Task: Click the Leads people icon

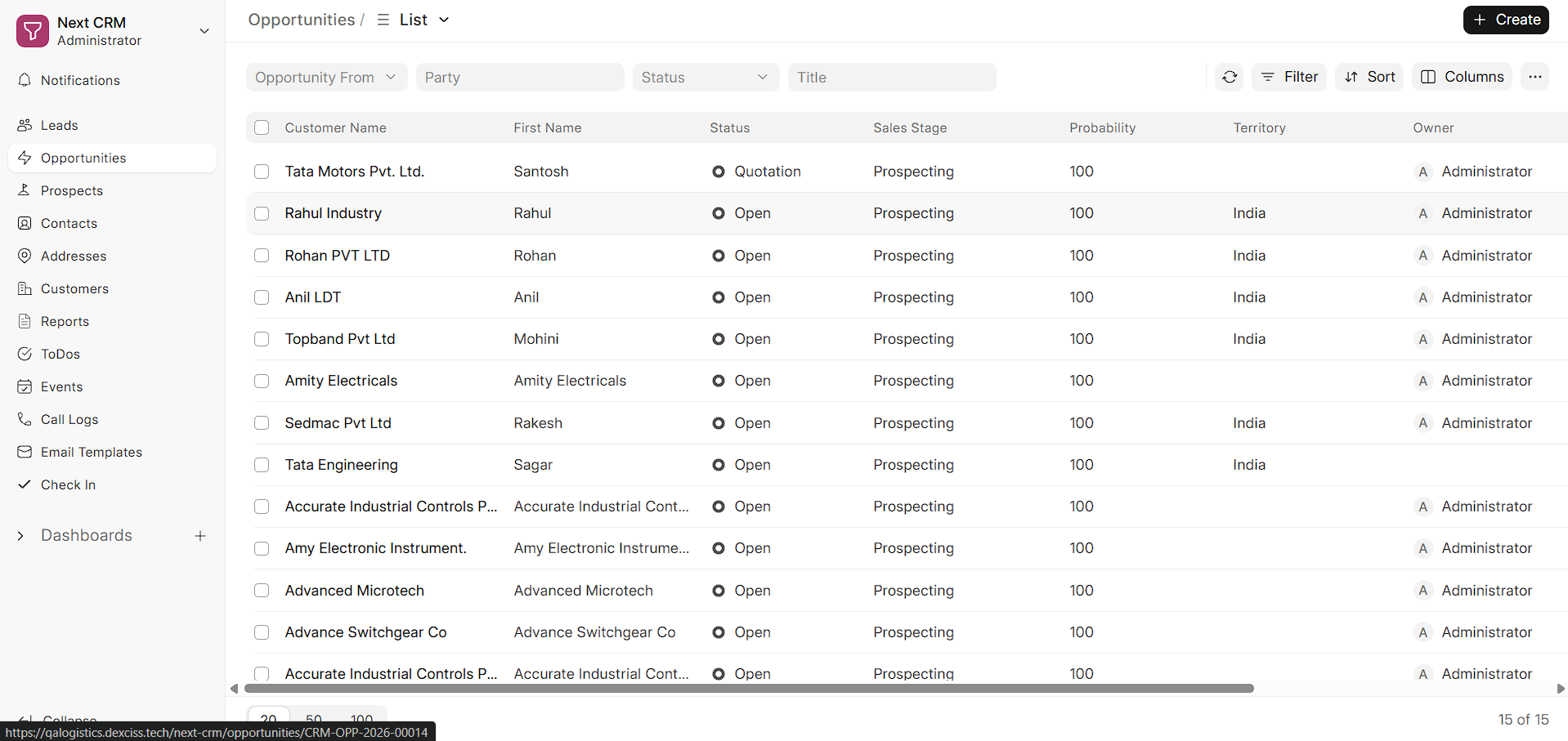Action: (25, 125)
